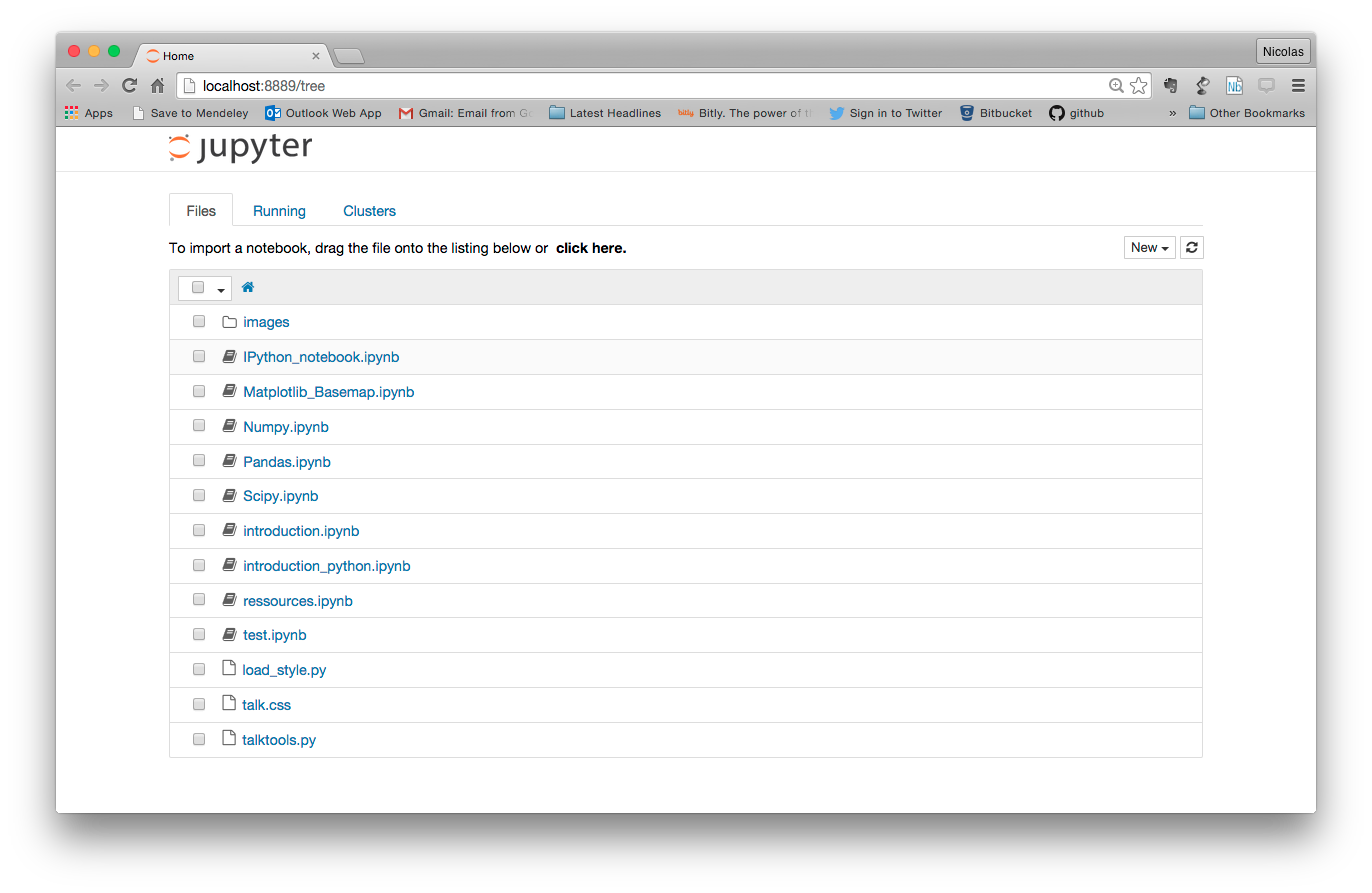This screenshot has width=1372, height=893.
Task: Click the Nicolas profile button
Action: (x=1283, y=51)
